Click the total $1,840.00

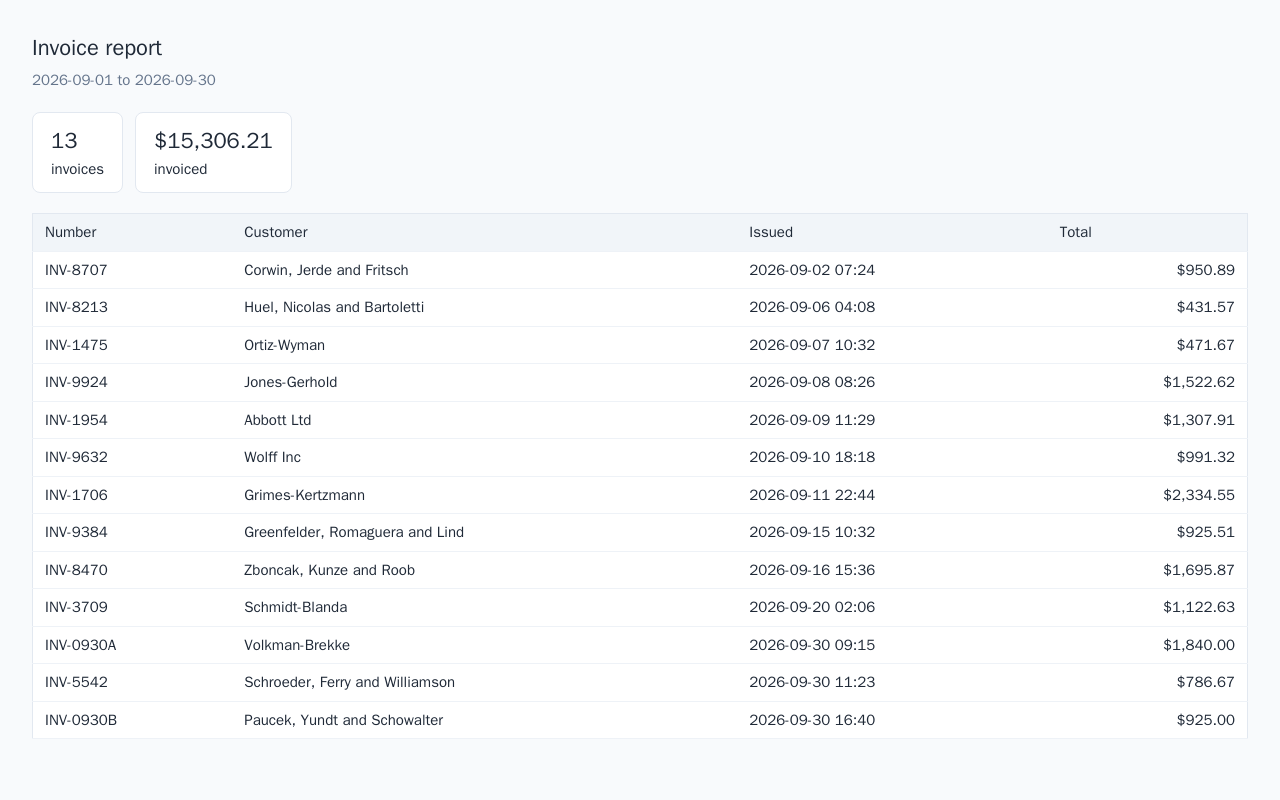tap(1199, 645)
